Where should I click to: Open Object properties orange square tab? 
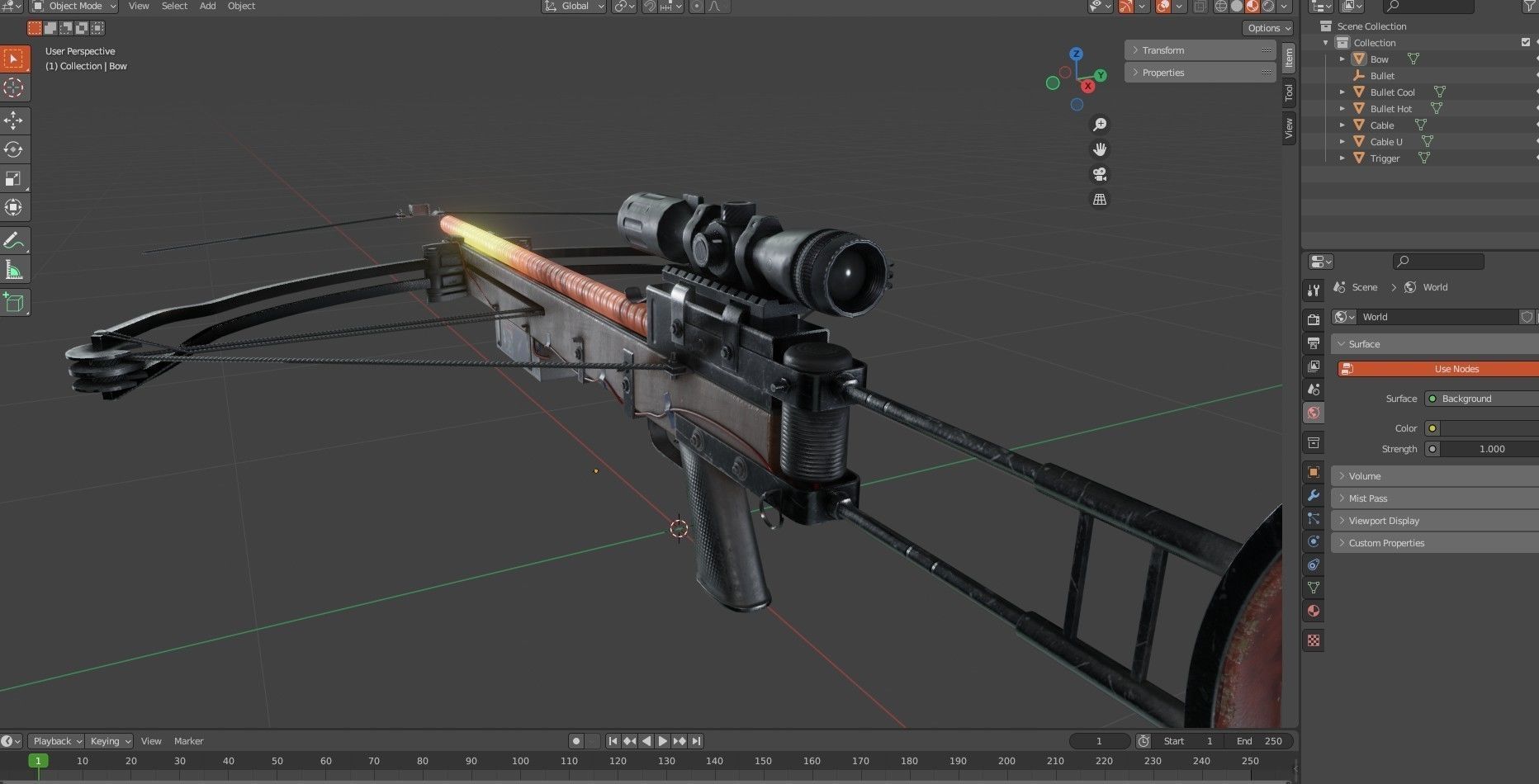tap(1314, 472)
